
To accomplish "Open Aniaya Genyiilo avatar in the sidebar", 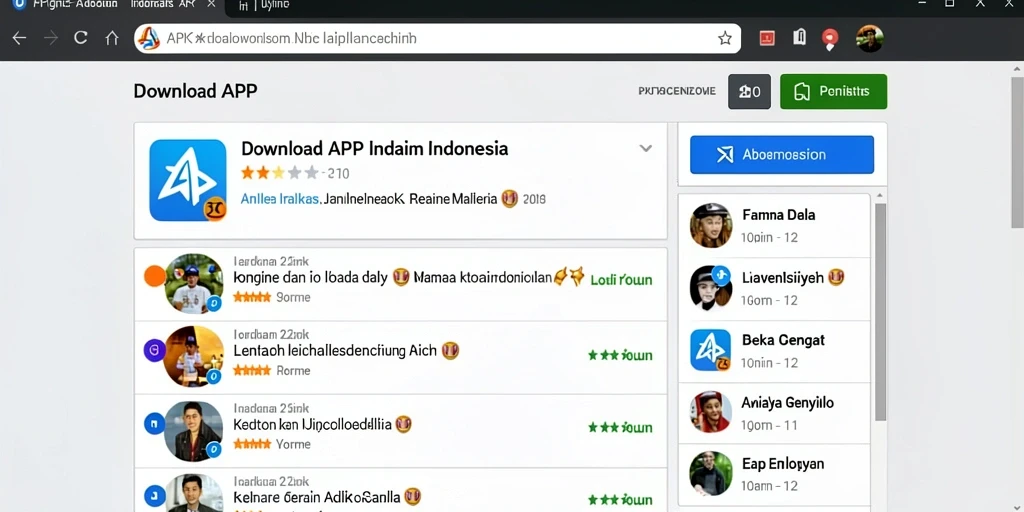I will [x=711, y=412].
